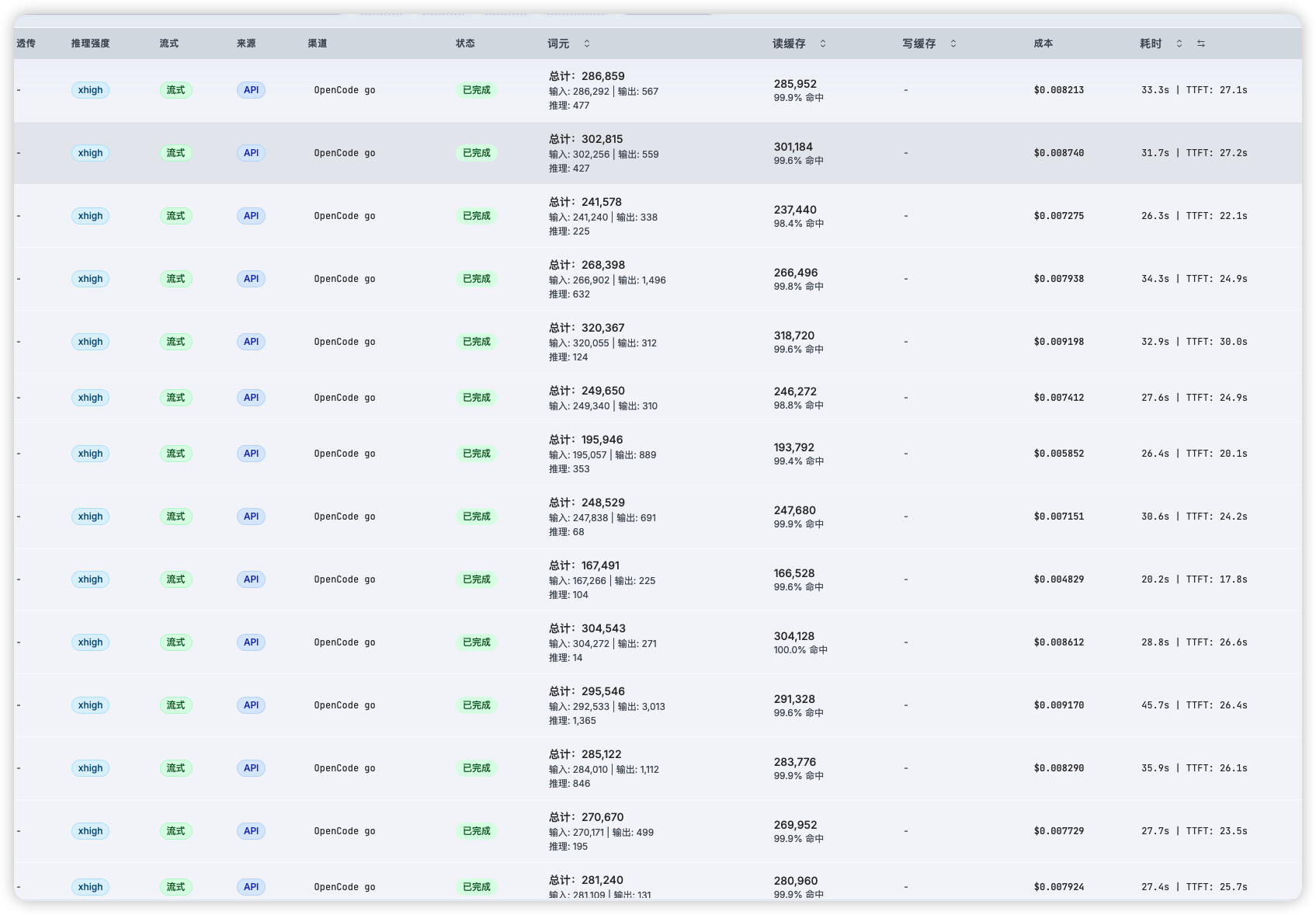Click the 成本 column header
This screenshot has height=915, width=1316.
point(1043,43)
